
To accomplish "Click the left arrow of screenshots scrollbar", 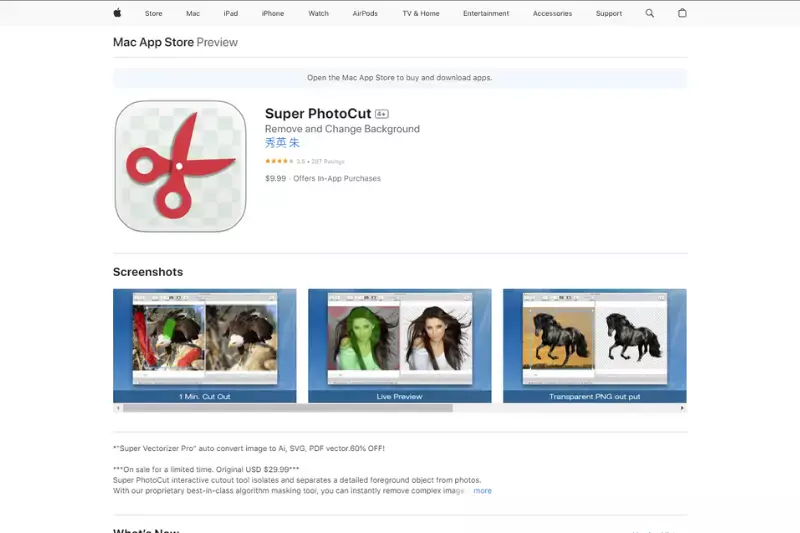I will click(x=118, y=408).
